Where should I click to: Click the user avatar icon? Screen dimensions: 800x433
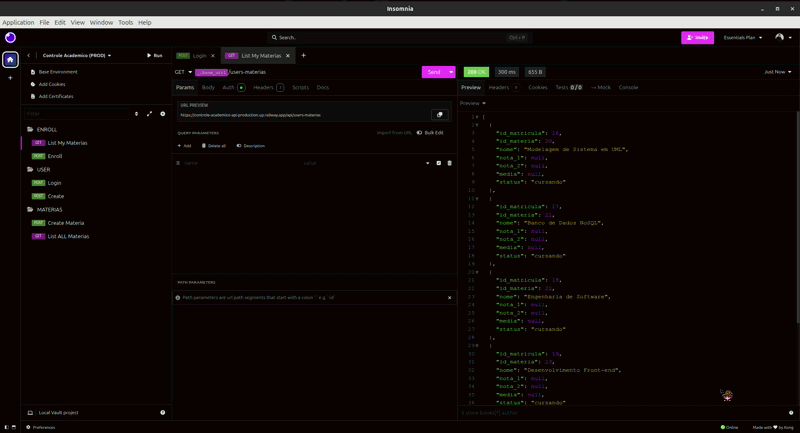(x=779, y=37)
